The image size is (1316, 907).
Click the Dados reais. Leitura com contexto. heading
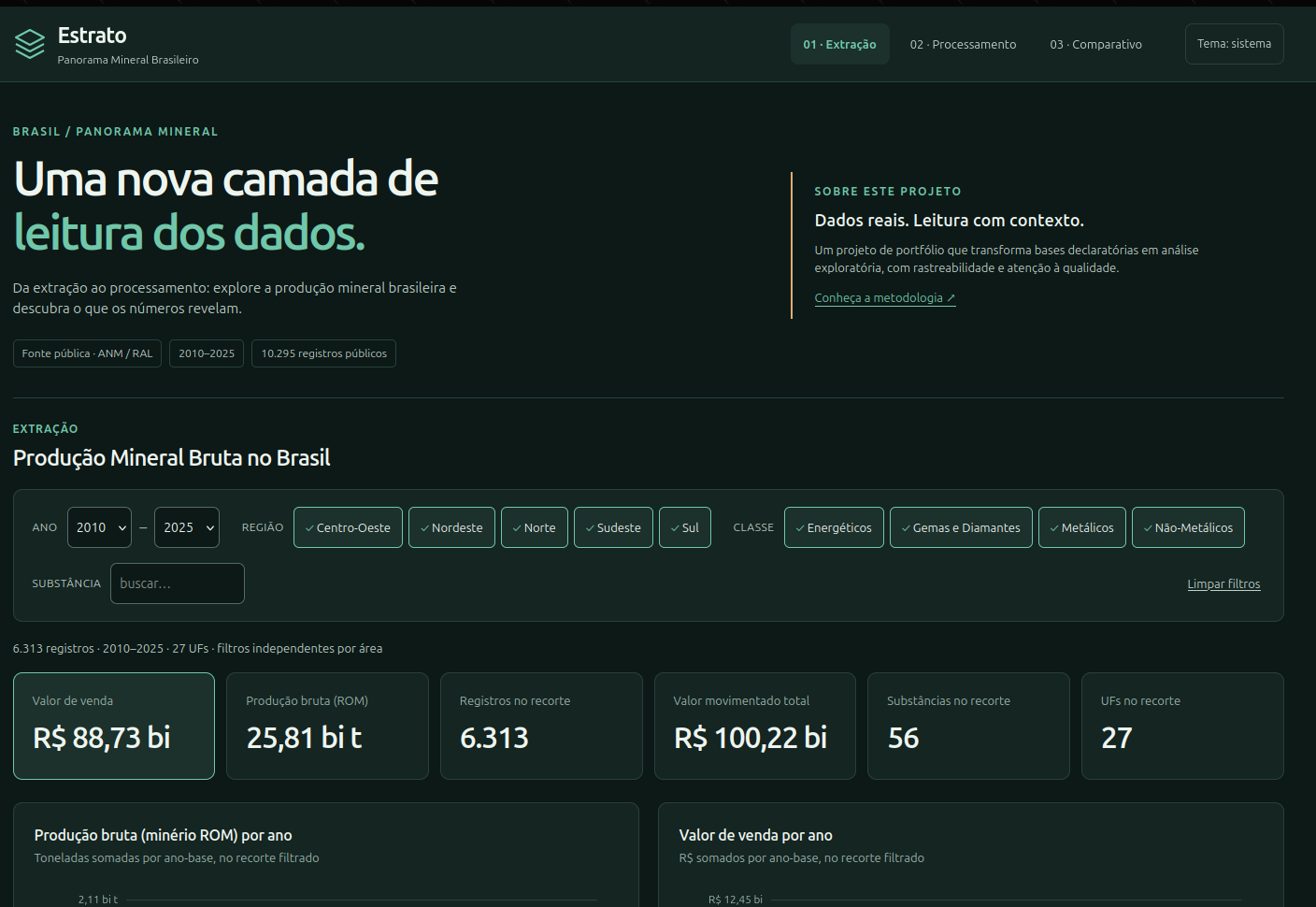[x=949, y=221]
